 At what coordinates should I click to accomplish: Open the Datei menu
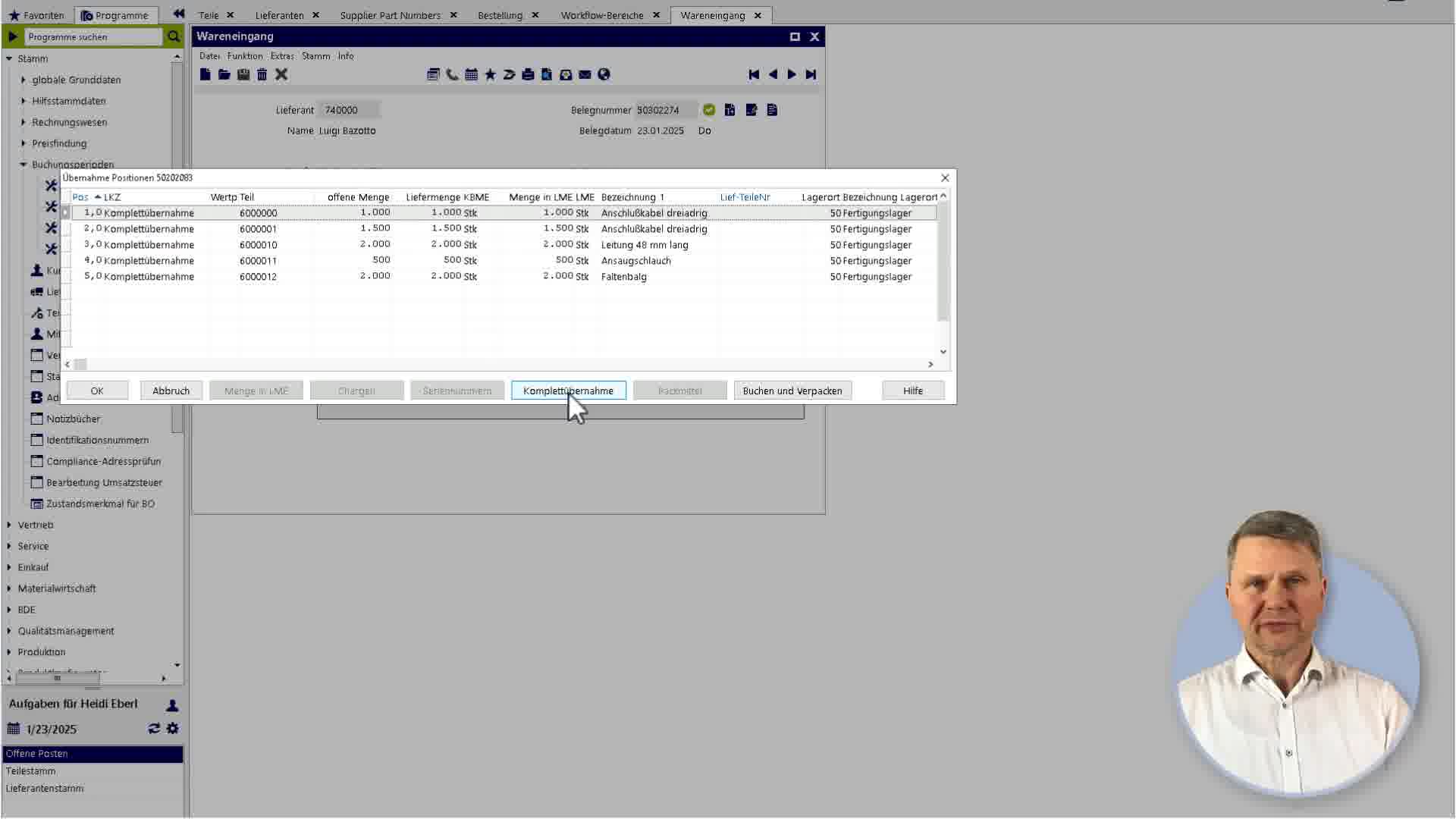209,56
